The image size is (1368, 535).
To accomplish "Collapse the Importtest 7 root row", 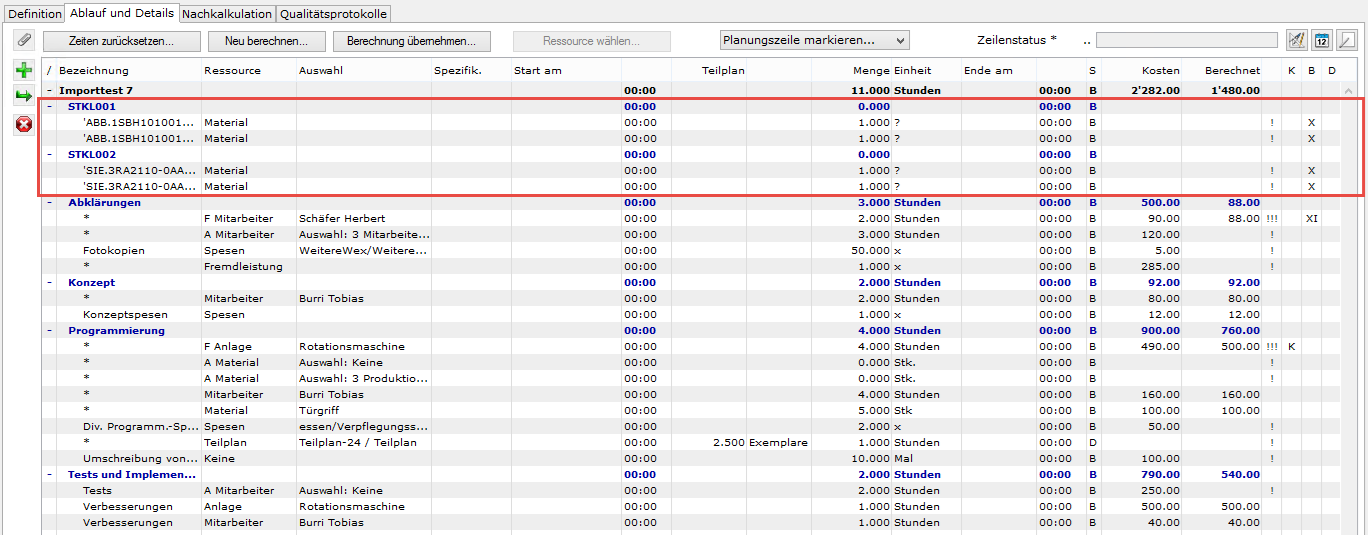I will pos(50,90).
